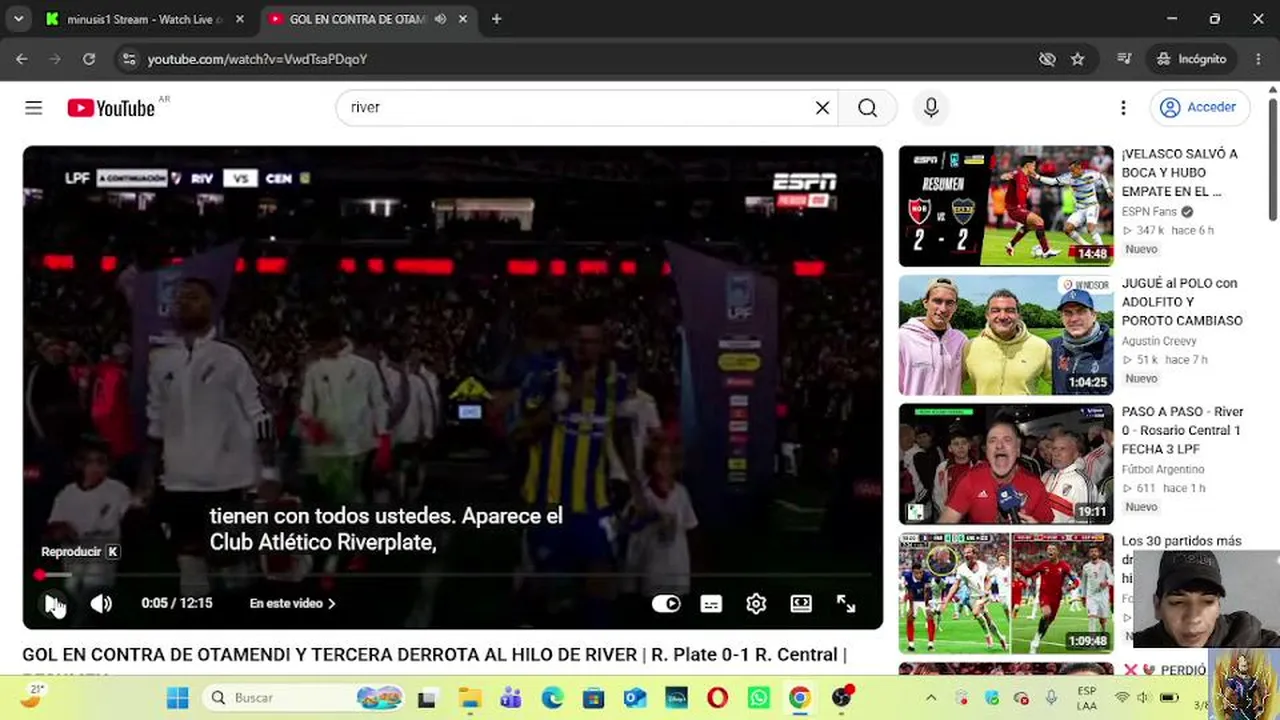This screenshot has width=1280, height=720.
Task: Enter fullscreen mode on the video
Action: (846, 603)
